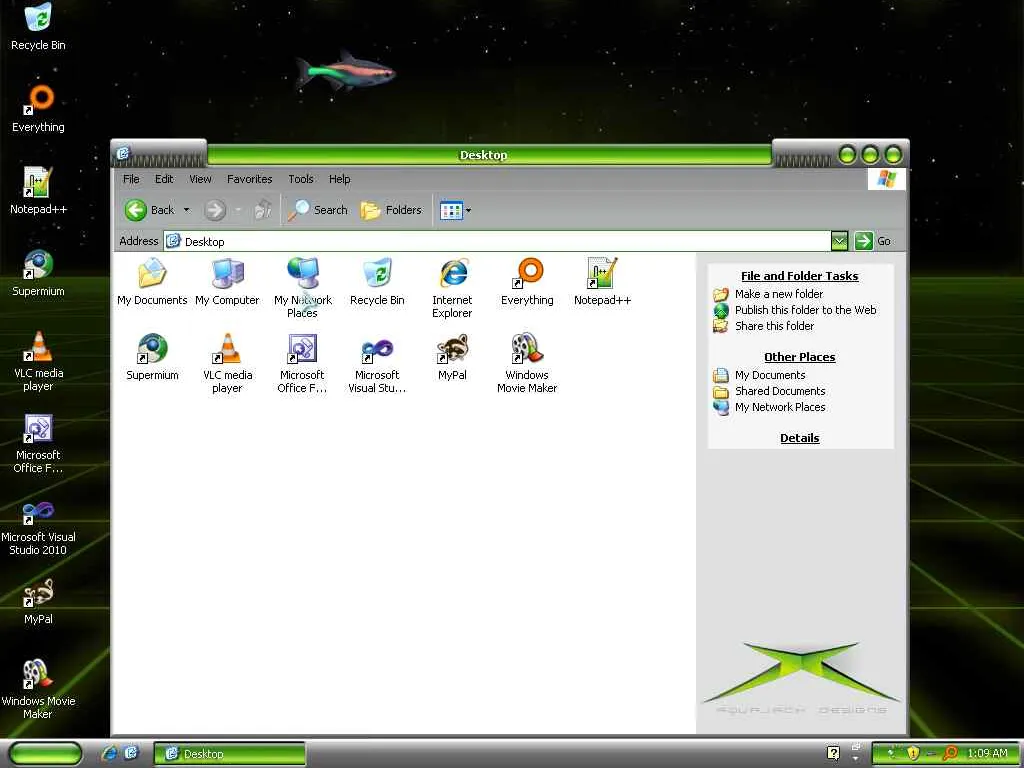Click the help question mark icon on the taskbar
Image resolution: width=1024 pixels, height=768 pixels.
coord(833,753)
